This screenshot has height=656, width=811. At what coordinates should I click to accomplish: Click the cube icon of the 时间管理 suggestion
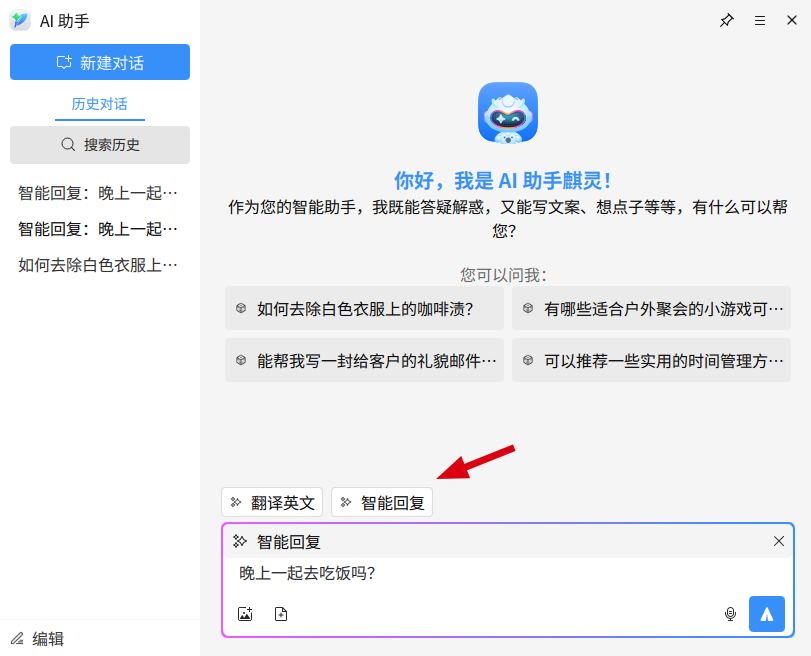point(528,360)
